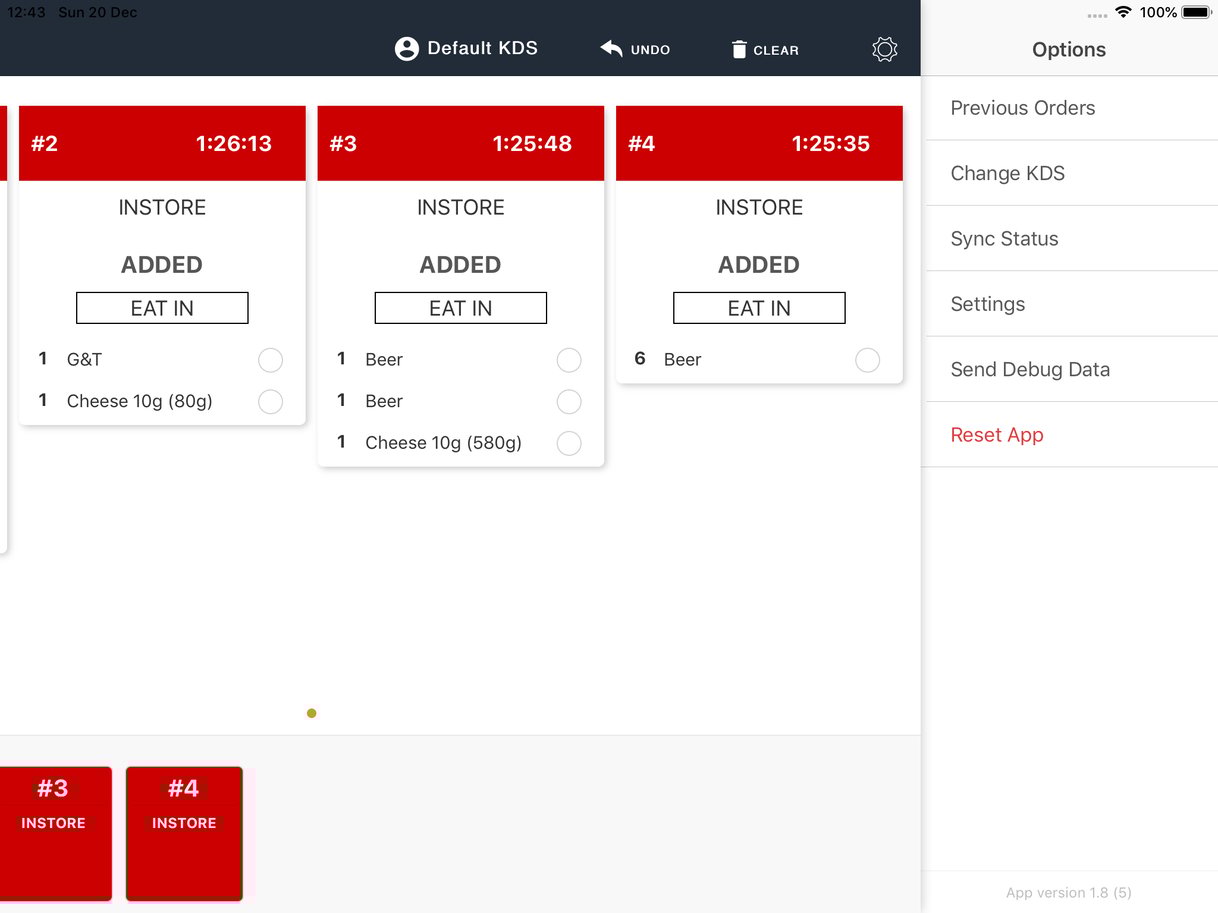Mark the G&T item as completed
The width and height of the screenshot is (1218, 913).
pyautogui.click(x=270, y=360)
